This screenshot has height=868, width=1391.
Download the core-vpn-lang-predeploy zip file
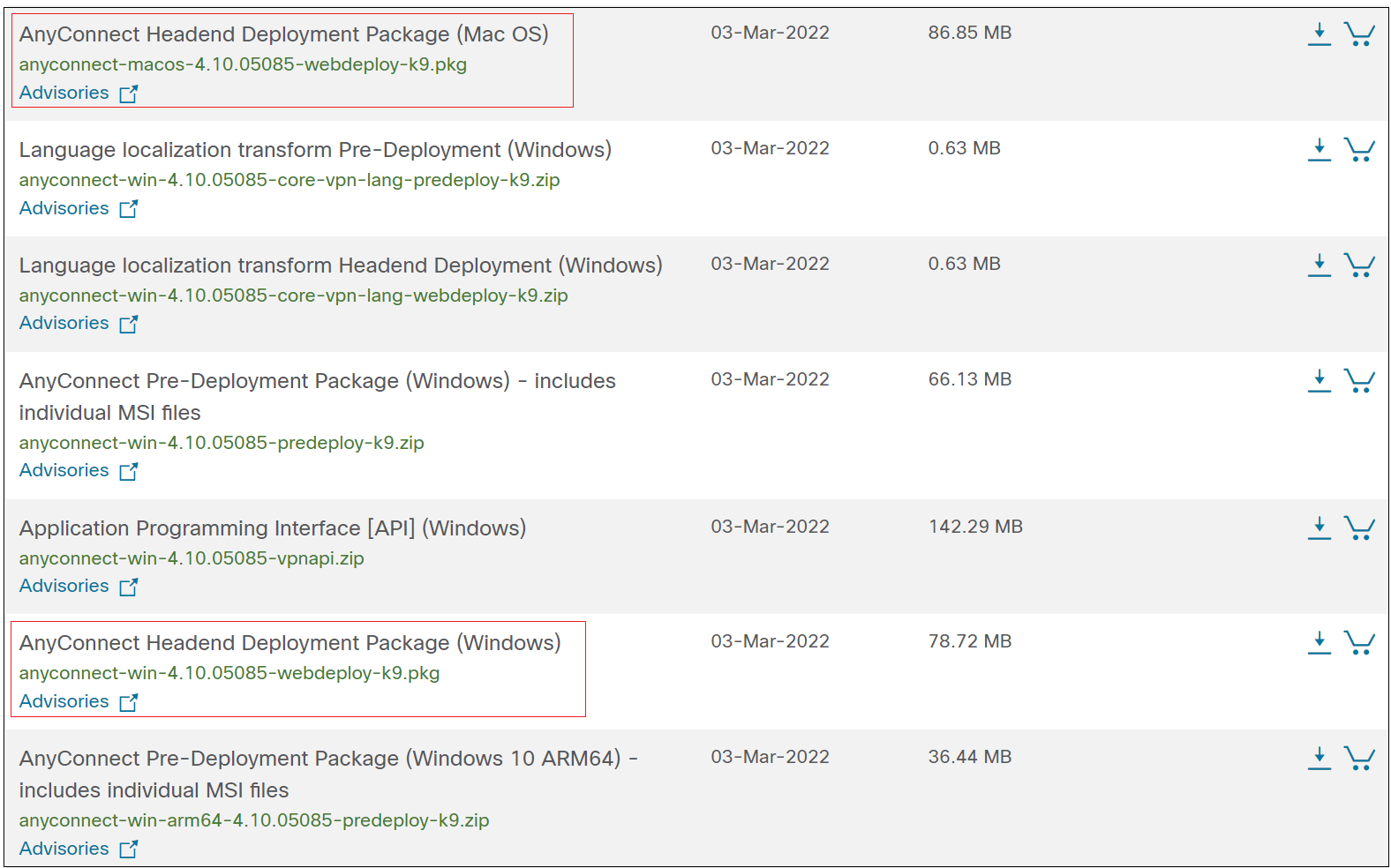click(1319, 150)
